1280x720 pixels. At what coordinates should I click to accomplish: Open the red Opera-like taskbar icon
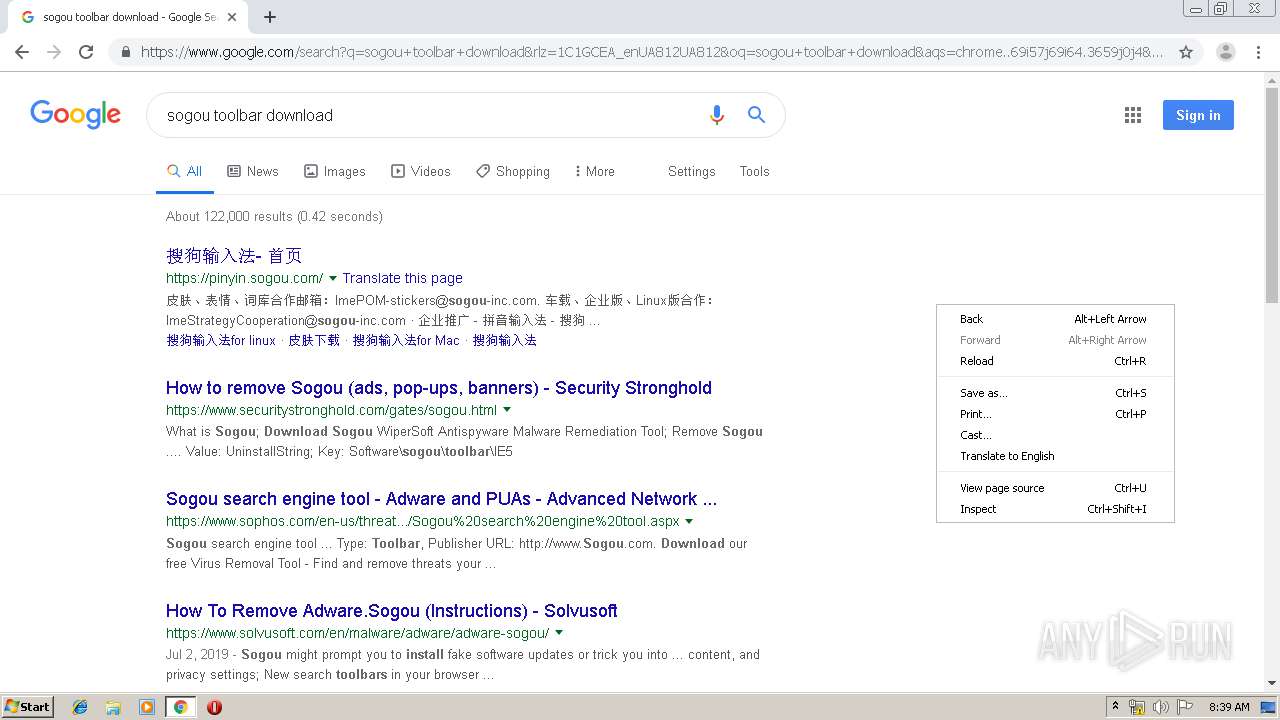[x=214, y=707]
